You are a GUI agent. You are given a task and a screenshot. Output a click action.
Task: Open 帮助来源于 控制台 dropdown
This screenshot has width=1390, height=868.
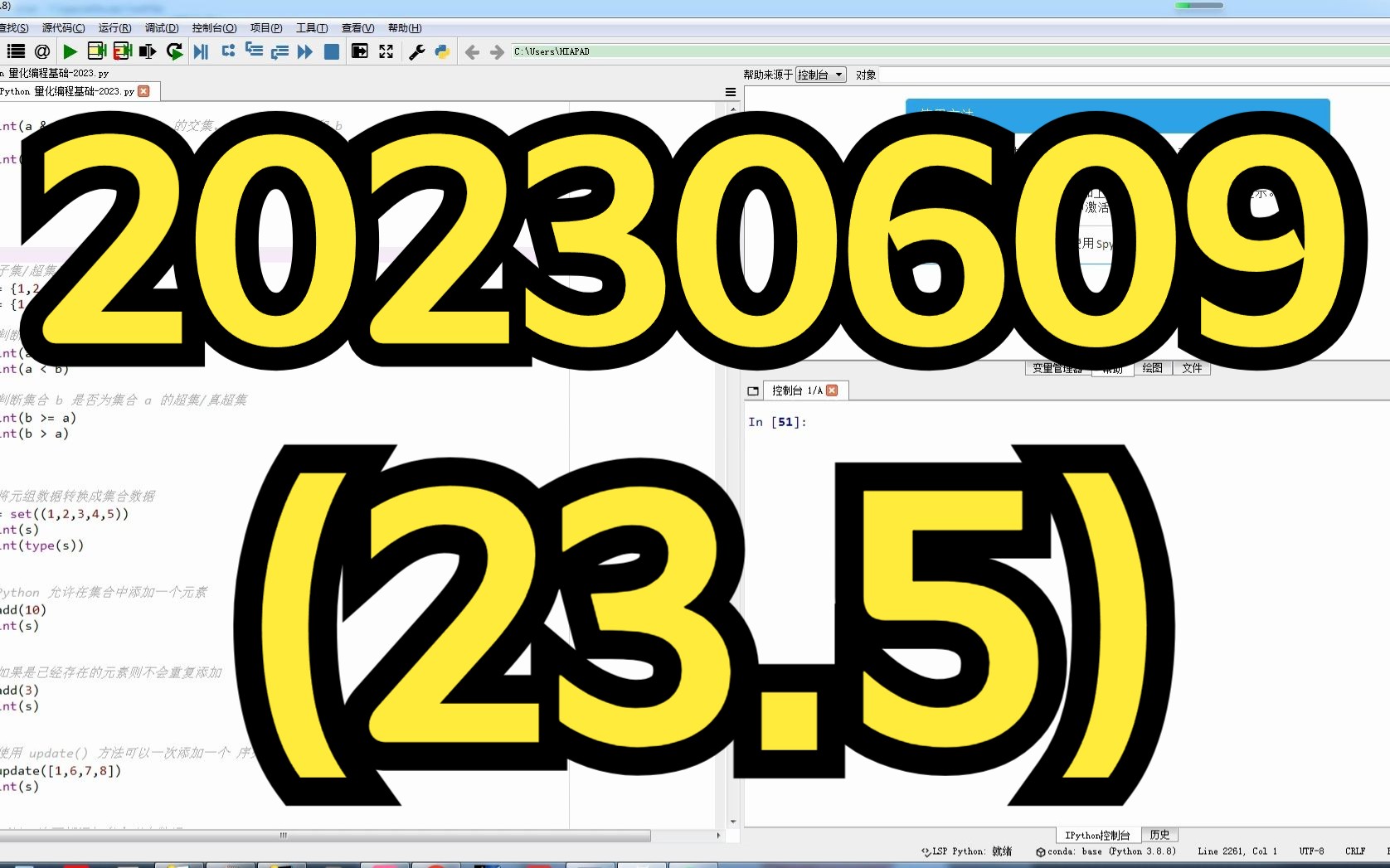coord(820,75)
